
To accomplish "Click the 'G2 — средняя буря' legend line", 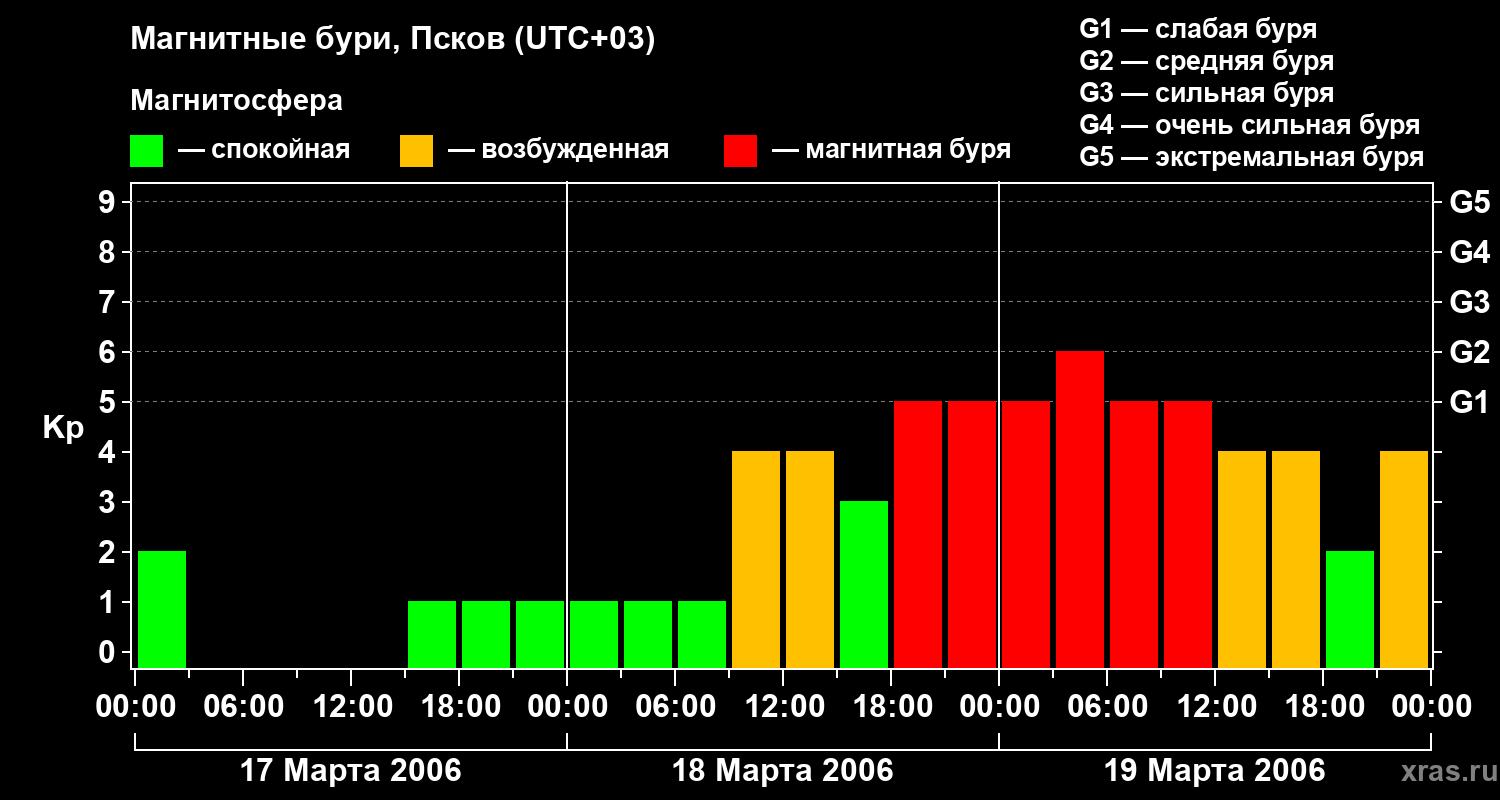I will 1206,61.
